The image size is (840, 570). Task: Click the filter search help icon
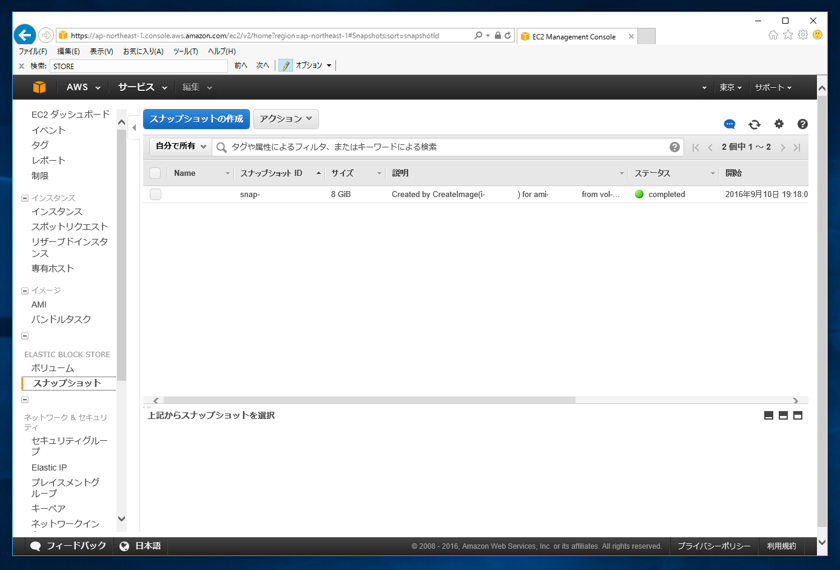674,147
